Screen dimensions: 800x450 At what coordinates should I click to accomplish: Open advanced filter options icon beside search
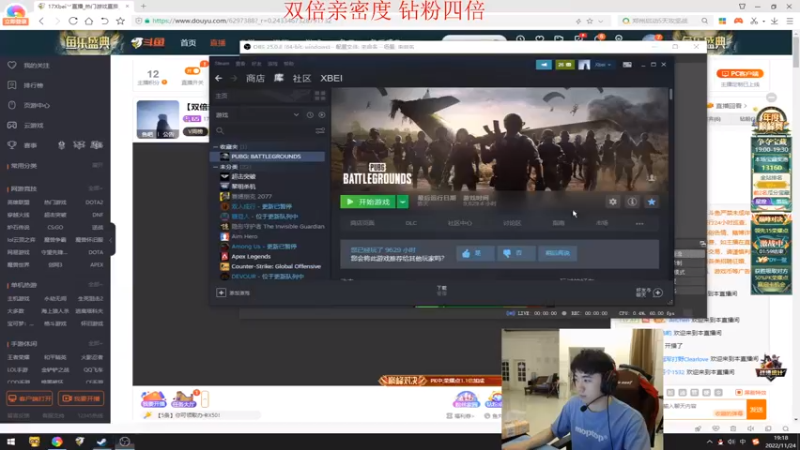point(320,131)
